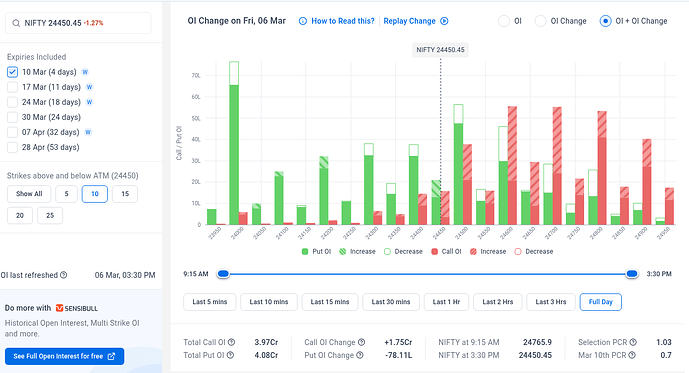Check the 07 Apr (32 days) expiry
Screen dimensions: 689x373
pyautogui.click(x=12, y=132)
